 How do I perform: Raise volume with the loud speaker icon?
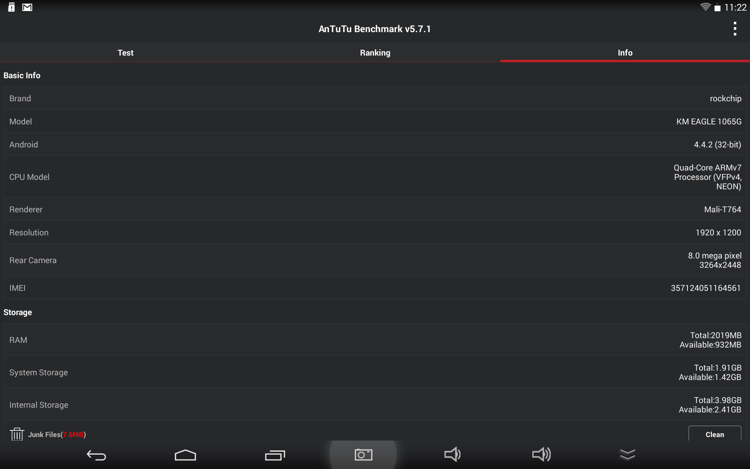point(541,454)
